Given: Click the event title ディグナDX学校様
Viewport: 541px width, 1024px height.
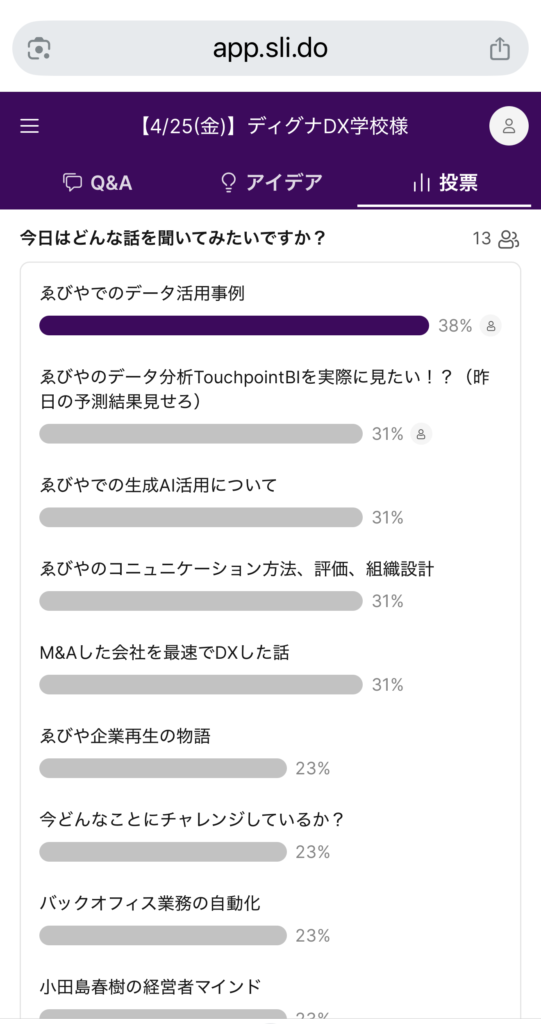Looking at the screenshot, I should pos(273,126).
